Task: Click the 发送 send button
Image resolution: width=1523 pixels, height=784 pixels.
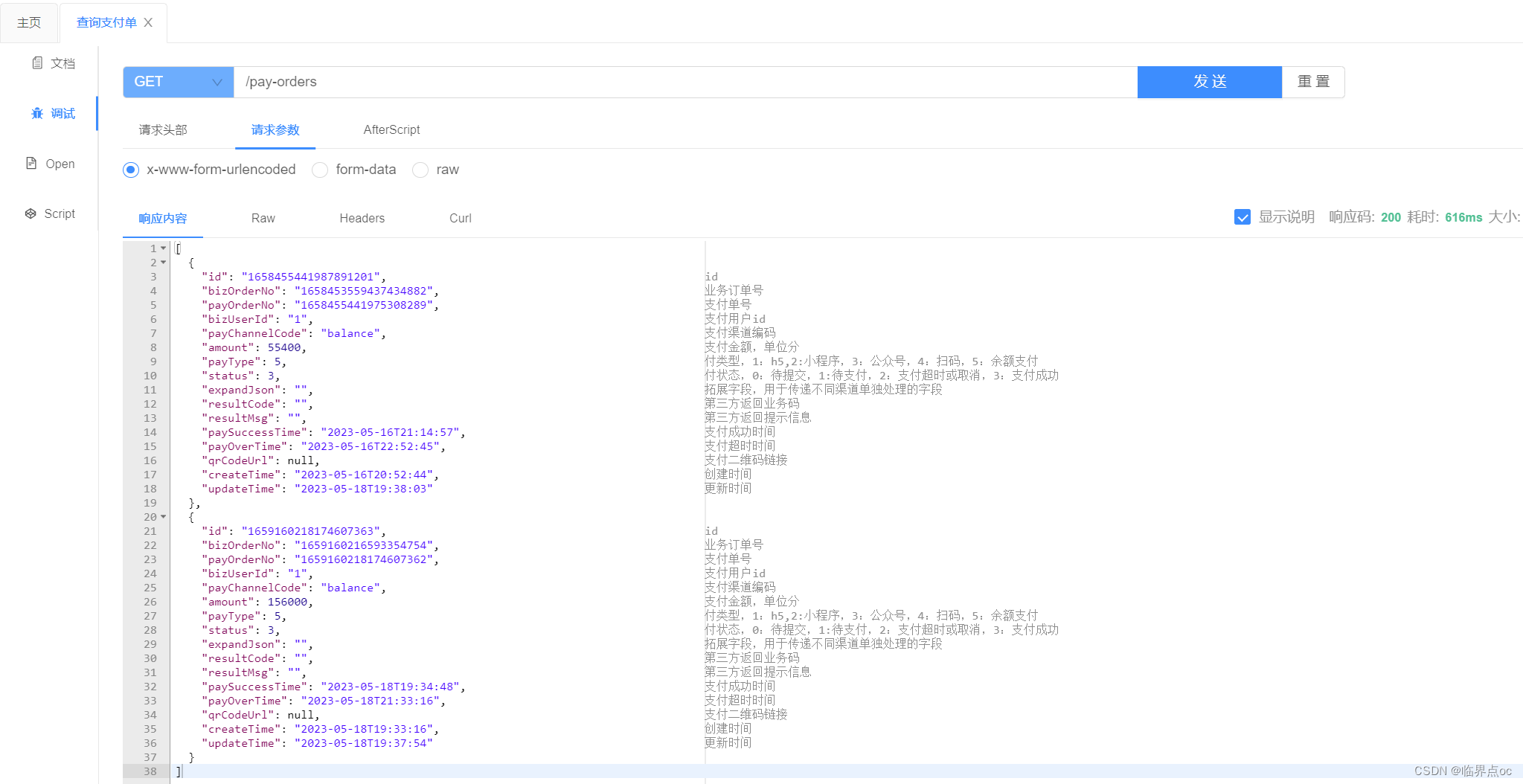Action: coord(1210,82)
